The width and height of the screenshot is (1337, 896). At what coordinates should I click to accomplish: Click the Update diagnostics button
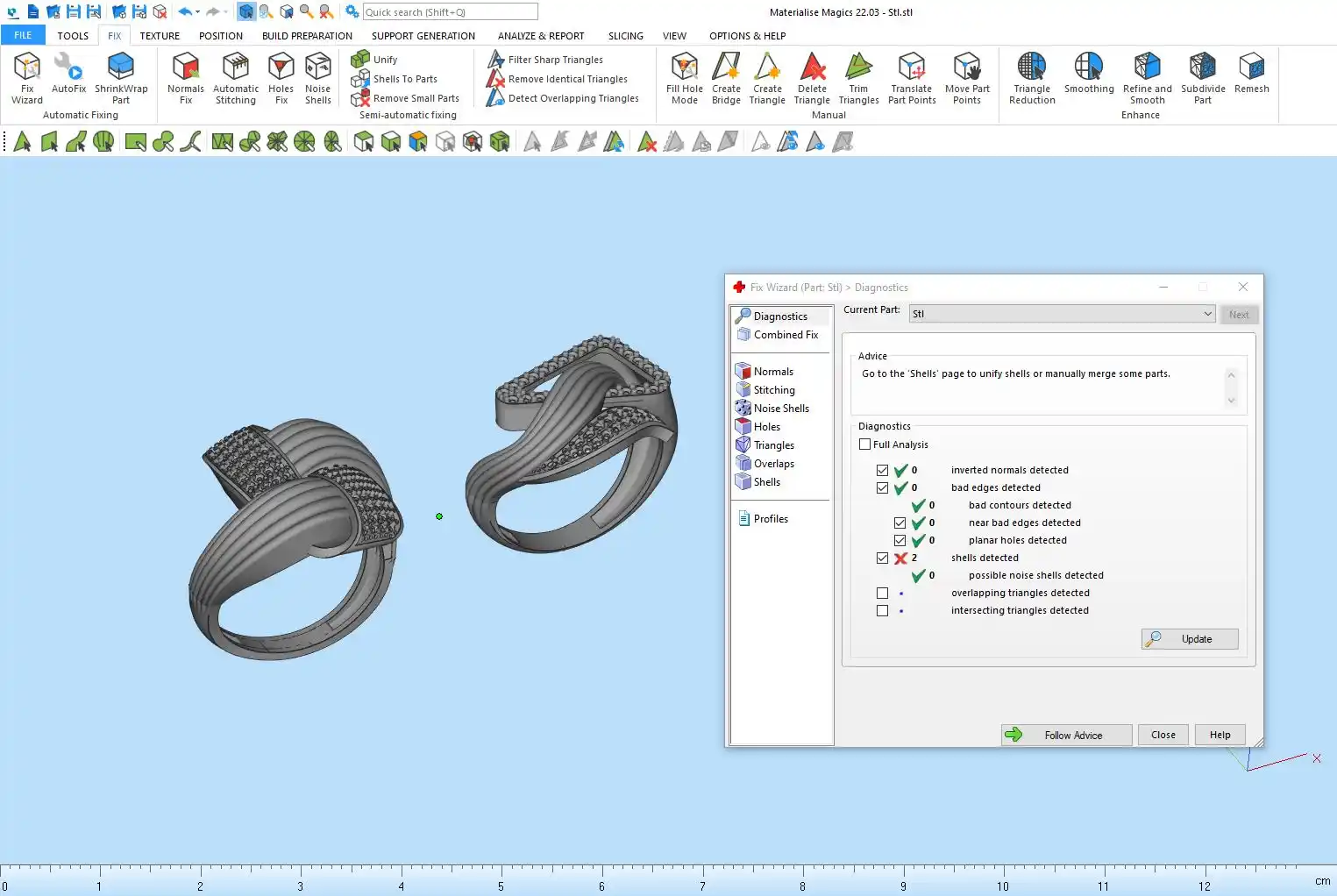[1190, 639]
